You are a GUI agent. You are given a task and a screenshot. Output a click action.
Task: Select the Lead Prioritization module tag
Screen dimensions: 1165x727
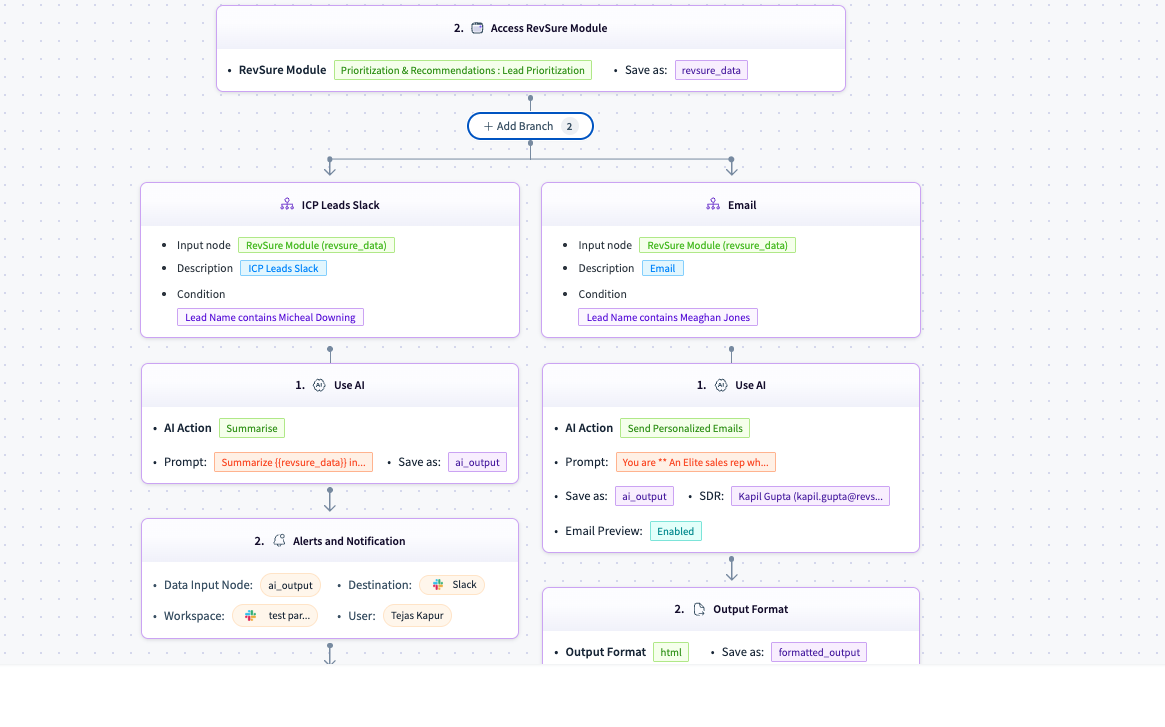[x=463, y=71]
